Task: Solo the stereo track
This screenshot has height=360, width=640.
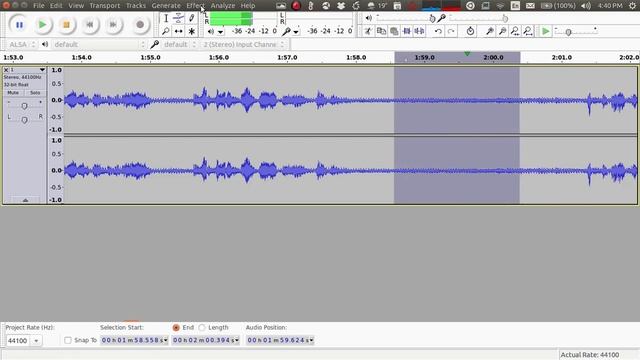Action: (x=35, y=93)
